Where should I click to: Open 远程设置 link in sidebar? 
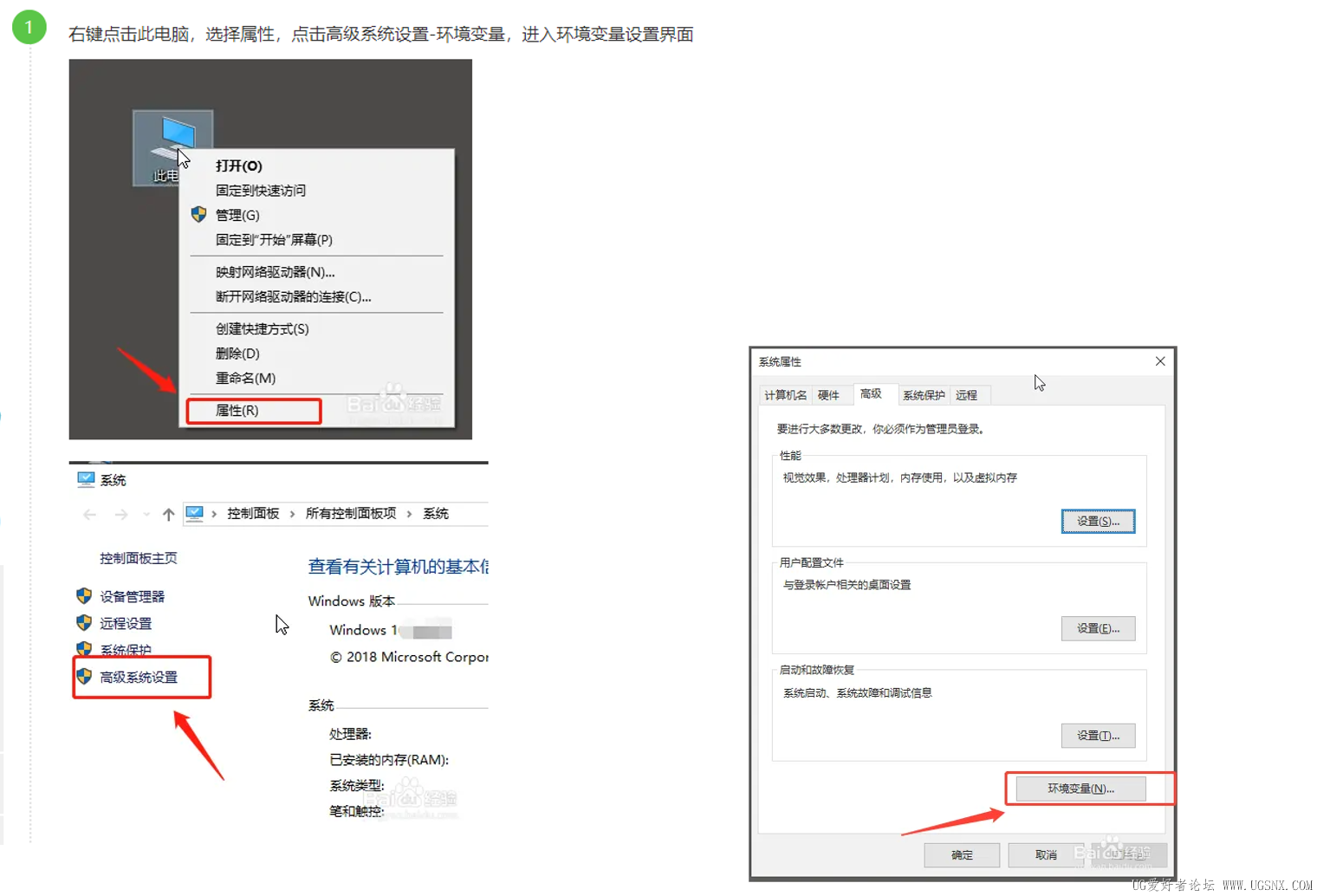click(x=126, y=623)
